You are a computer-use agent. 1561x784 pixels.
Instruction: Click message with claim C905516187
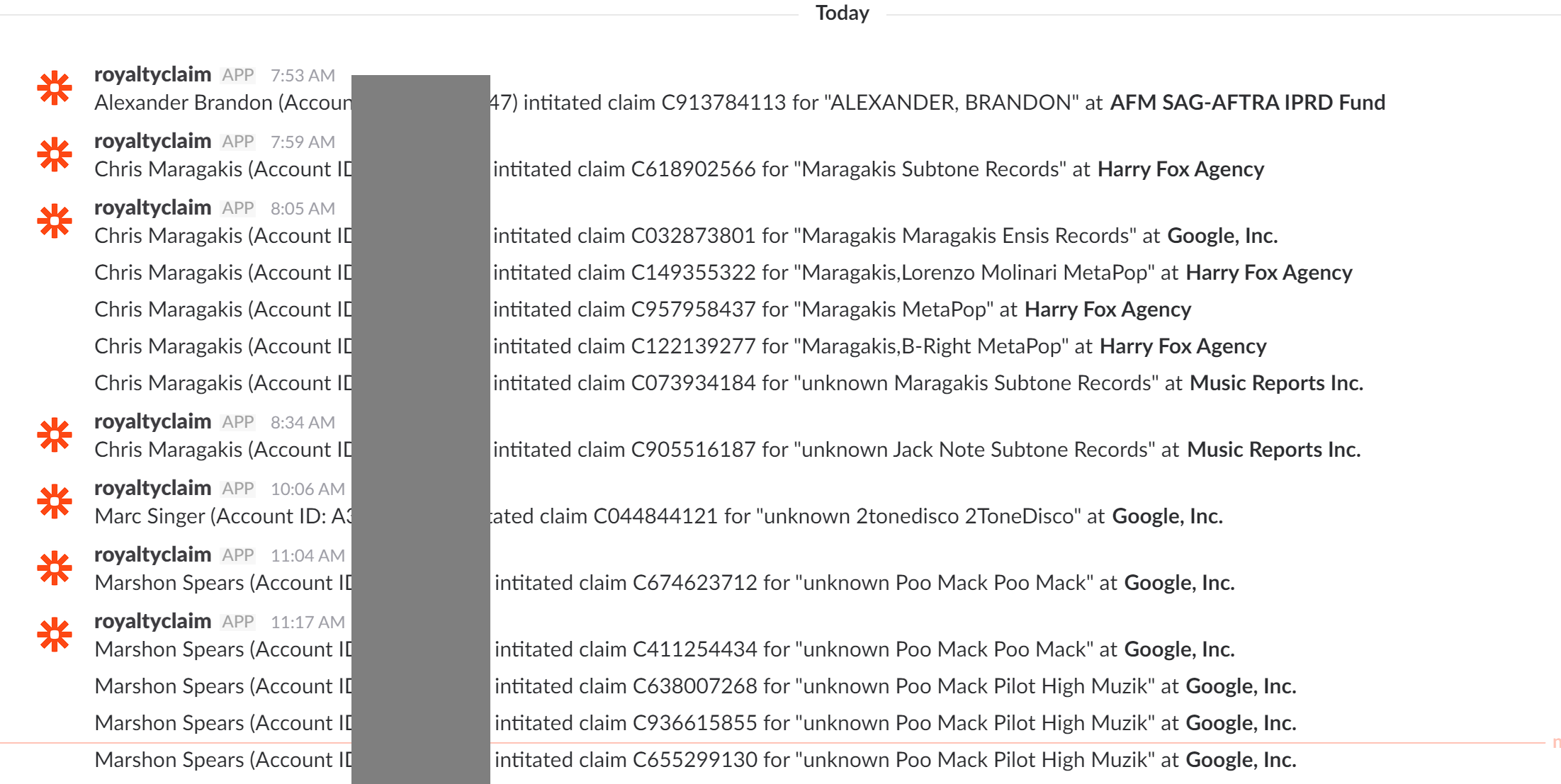[x=921, y=450]
